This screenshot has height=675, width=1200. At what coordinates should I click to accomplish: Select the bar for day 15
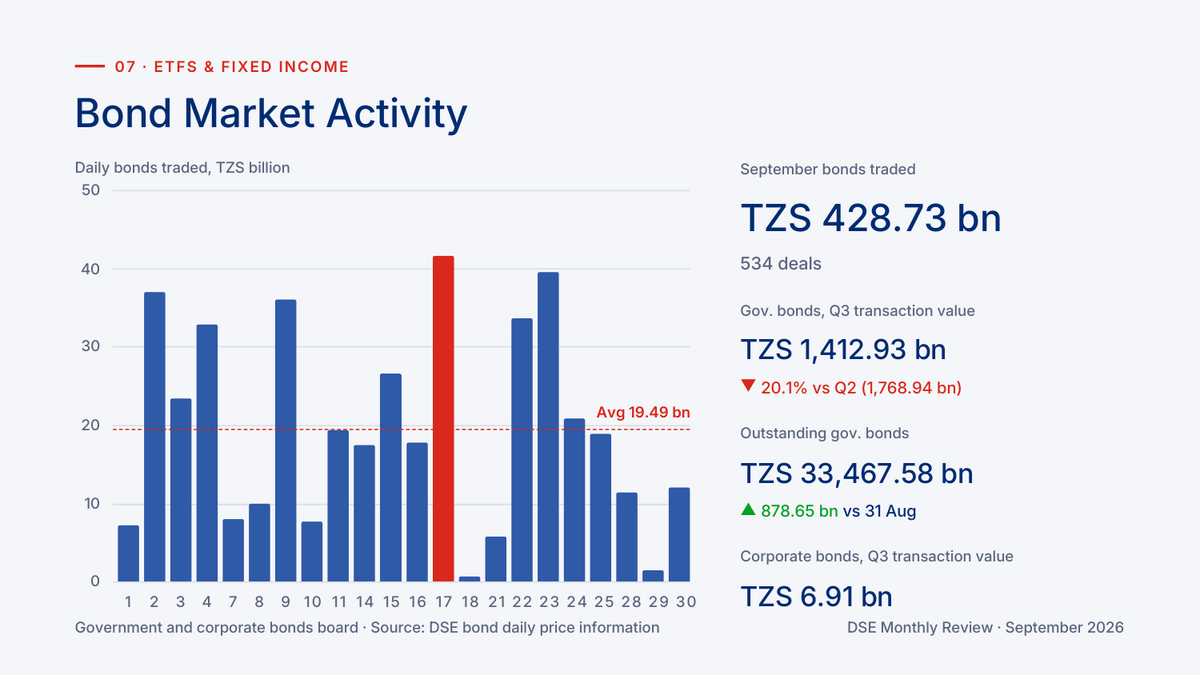pyautogui.click(x=391, y=477)
